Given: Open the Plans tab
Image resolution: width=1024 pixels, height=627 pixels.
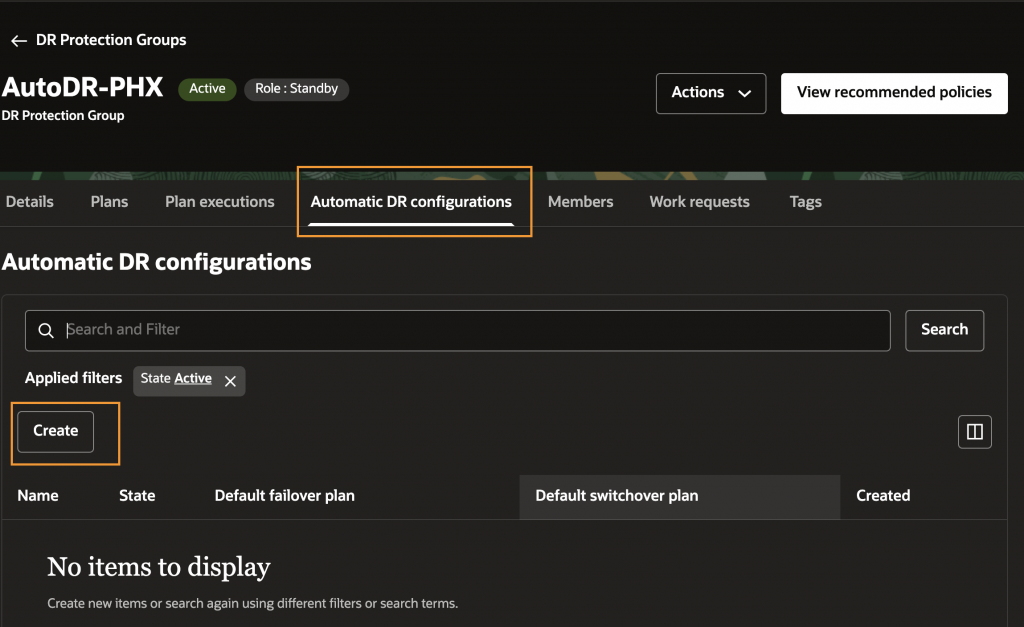Looking at the screenshot, I should 109,202.
